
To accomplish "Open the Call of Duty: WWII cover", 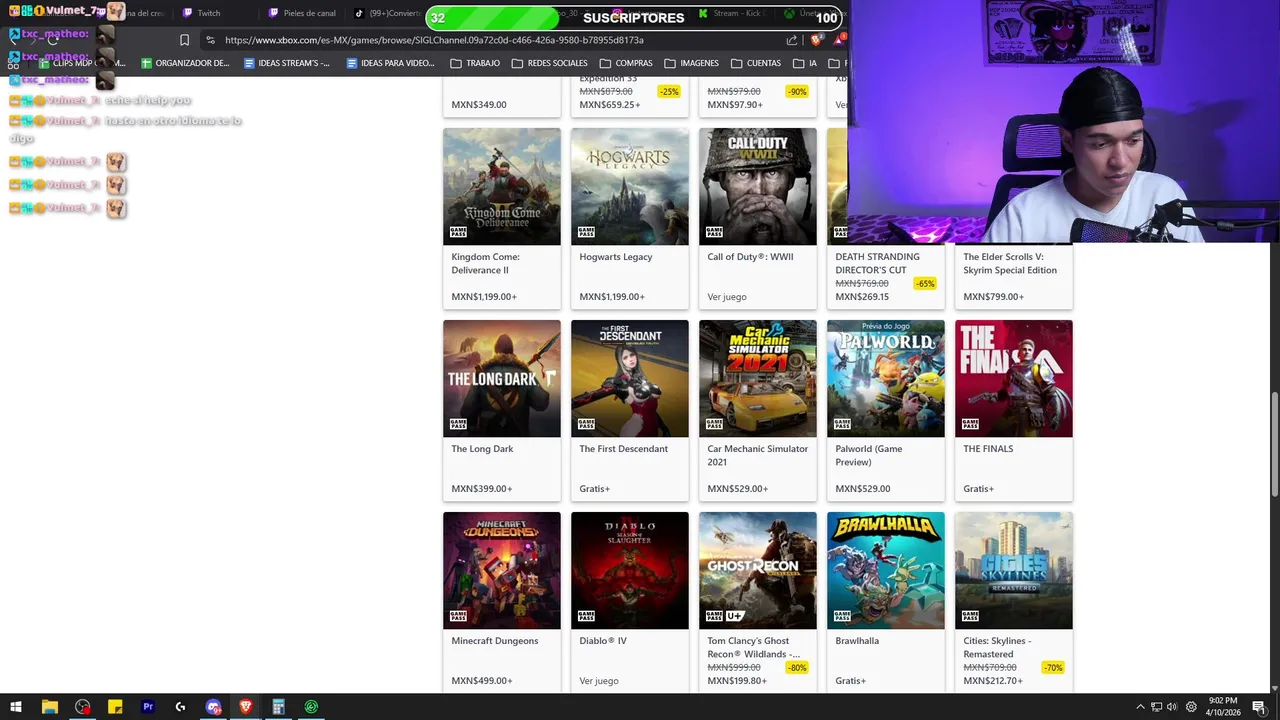I will tap(758, 186).
